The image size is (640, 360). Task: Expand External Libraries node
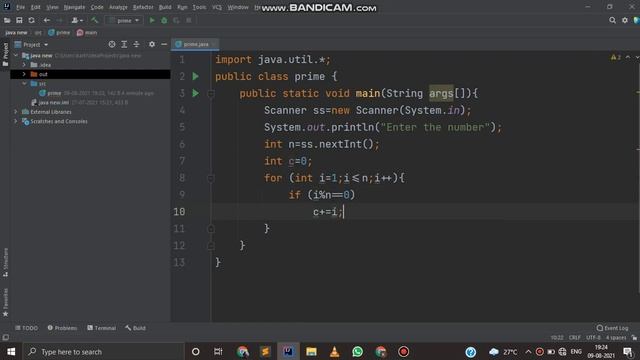(x=16, y=112)
